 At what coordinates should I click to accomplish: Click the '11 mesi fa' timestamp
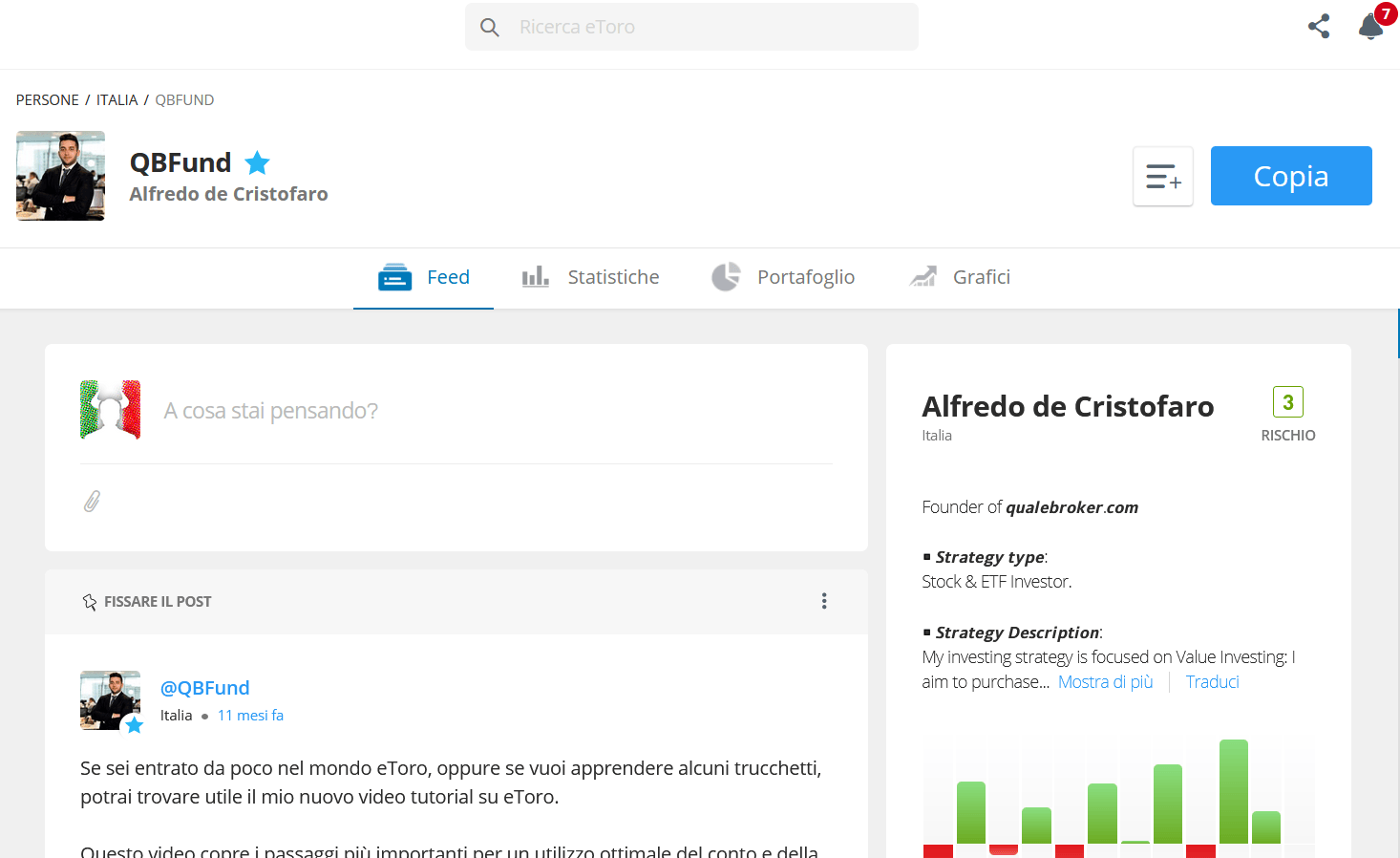click(x=250, y=716)
